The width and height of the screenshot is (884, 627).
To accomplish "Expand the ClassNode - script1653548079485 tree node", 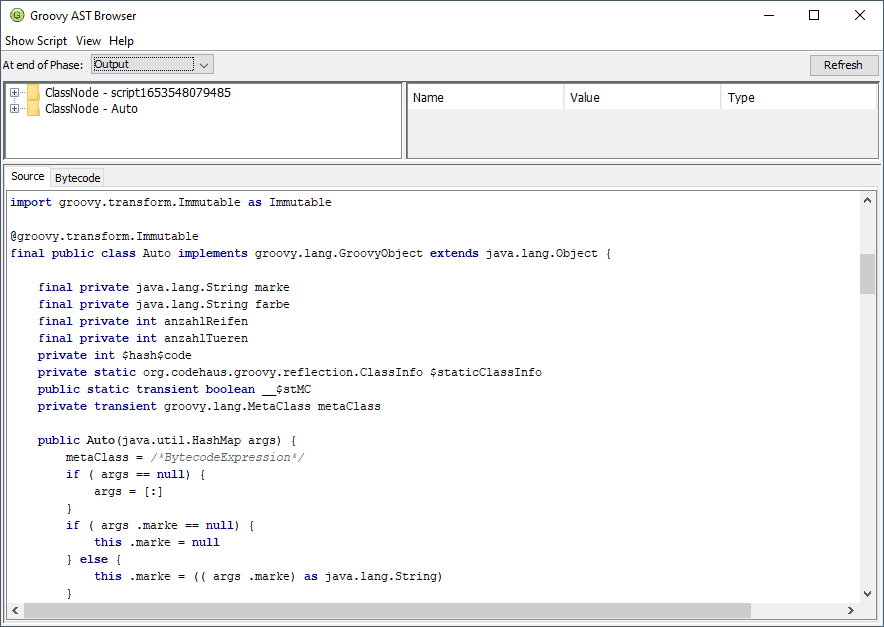I will click(x=14, y=93).
